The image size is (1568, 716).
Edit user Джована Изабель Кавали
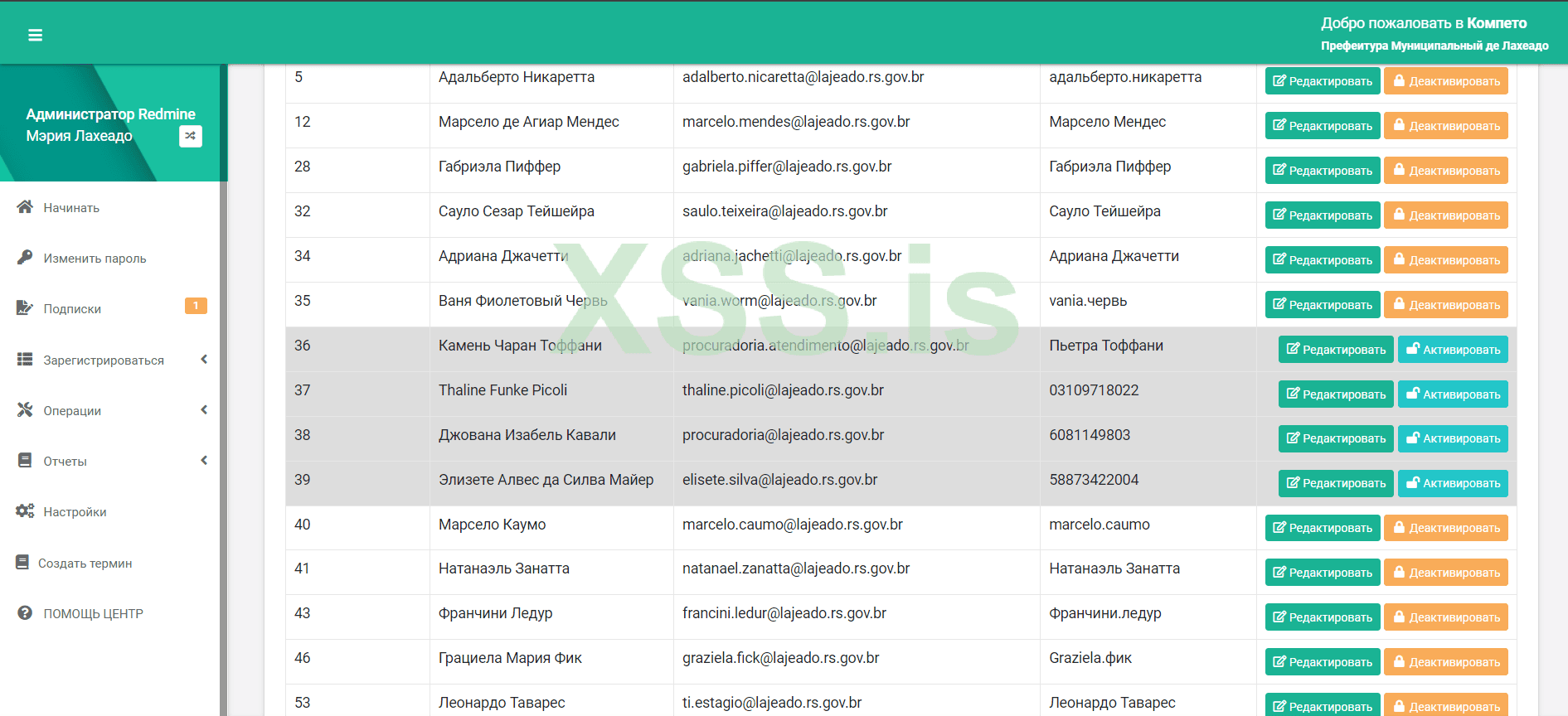pyautogui.click(x=1337, y=438)
